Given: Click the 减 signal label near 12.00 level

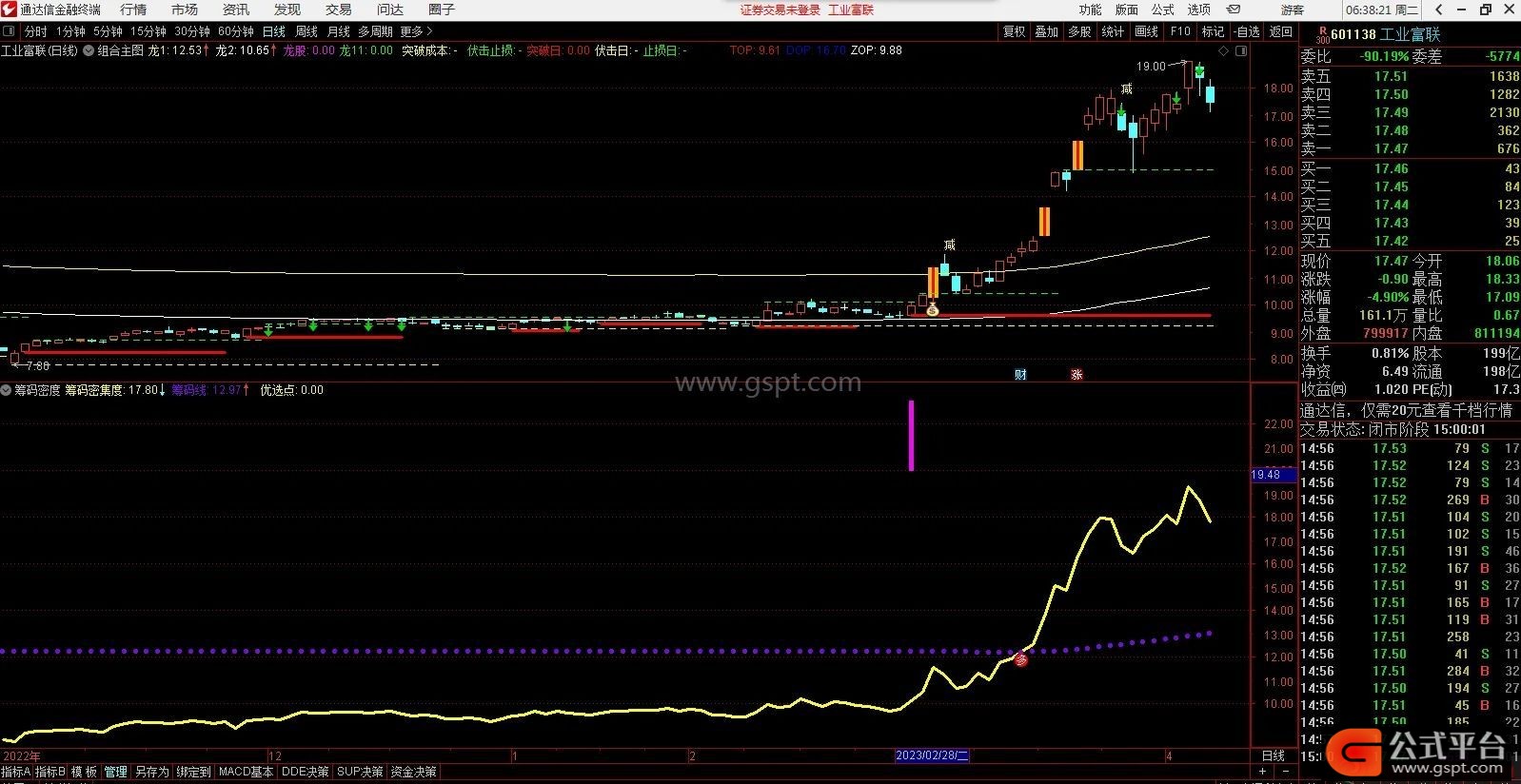Looking at the screenshot, I should coord(949,245).
